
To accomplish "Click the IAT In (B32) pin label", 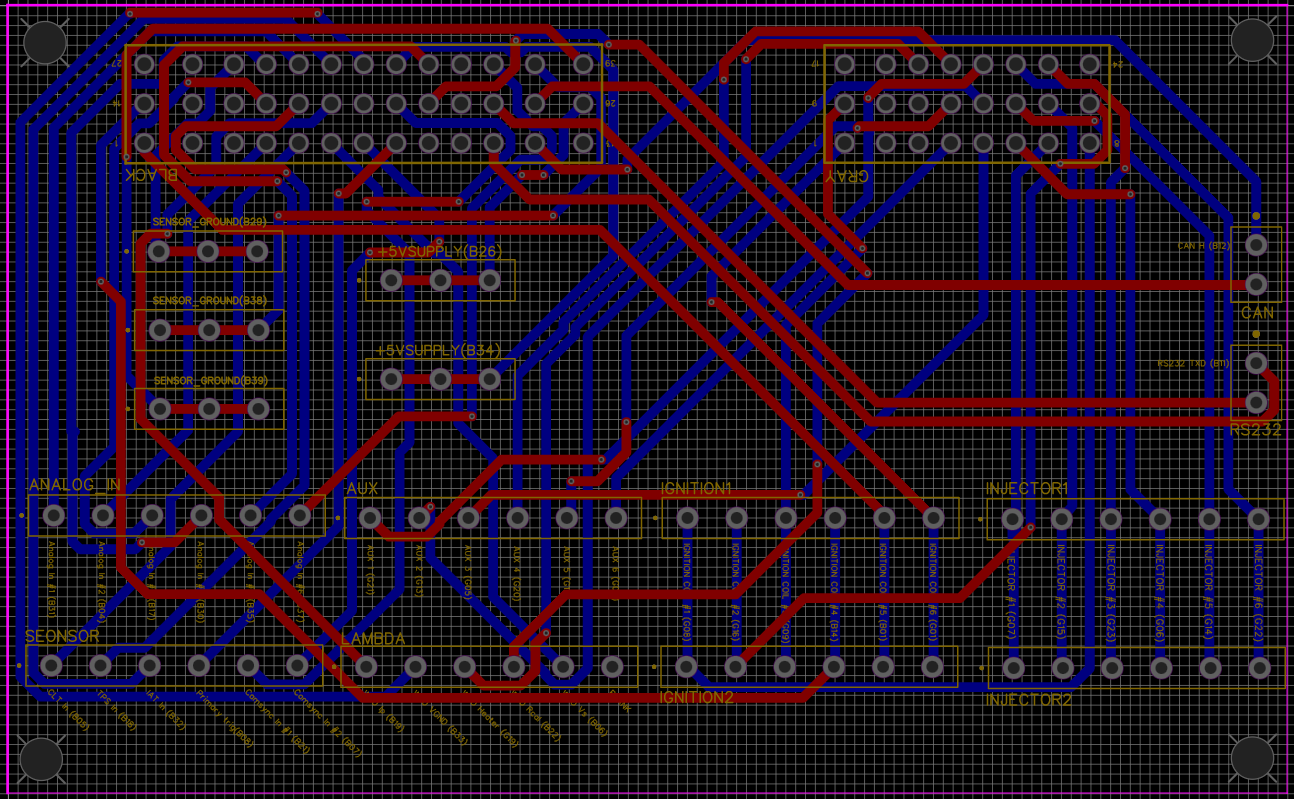I will pos(167,711).
